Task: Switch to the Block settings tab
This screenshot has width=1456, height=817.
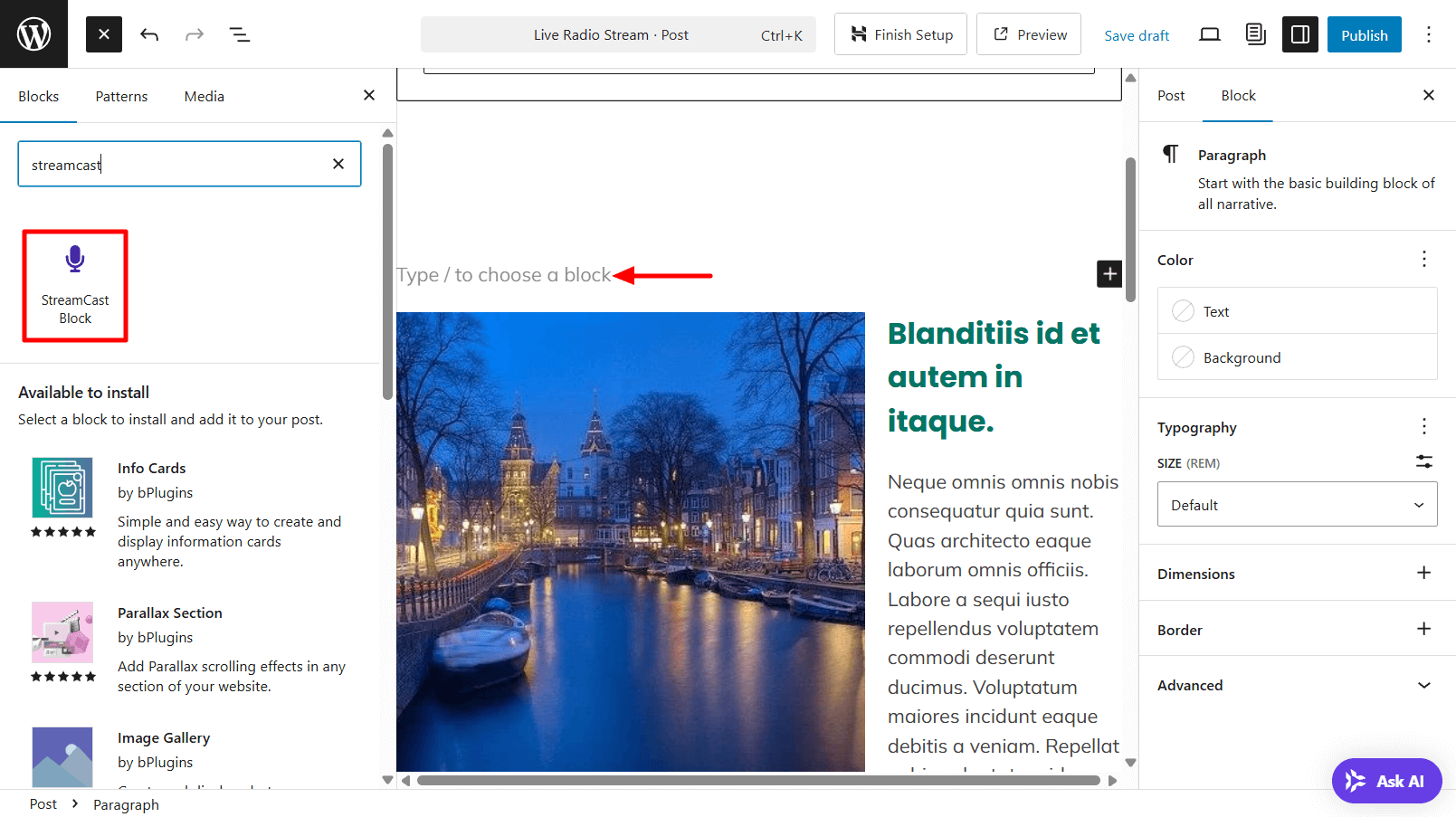Action: point(1238,96)
